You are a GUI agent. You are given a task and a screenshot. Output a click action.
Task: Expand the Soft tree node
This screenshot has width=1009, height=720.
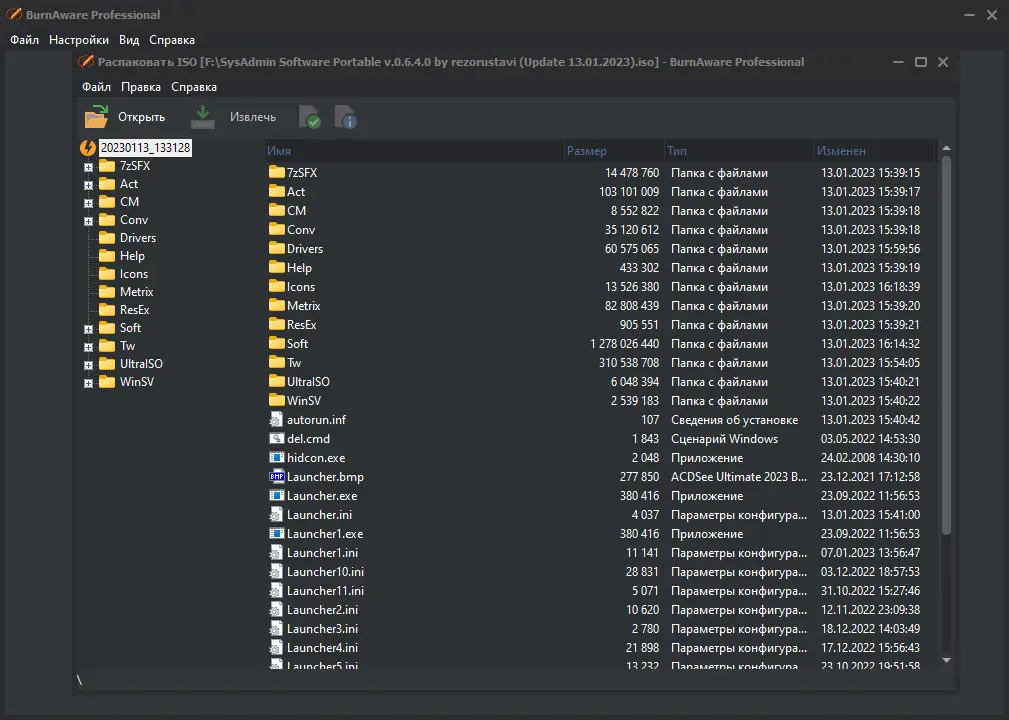[x=88, y=329]
